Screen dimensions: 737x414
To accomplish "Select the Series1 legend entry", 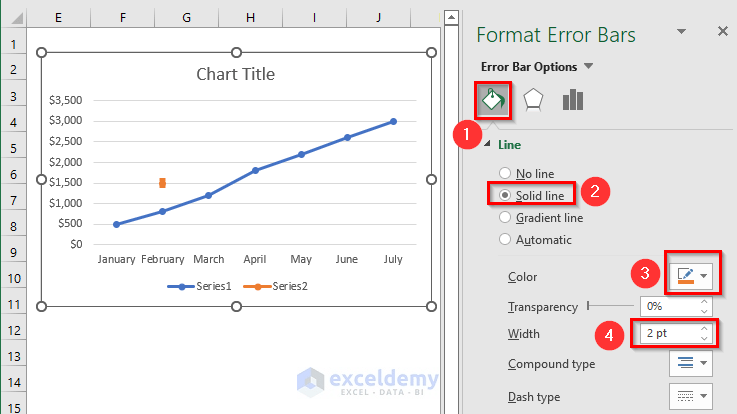I will (x=199, y=286).
